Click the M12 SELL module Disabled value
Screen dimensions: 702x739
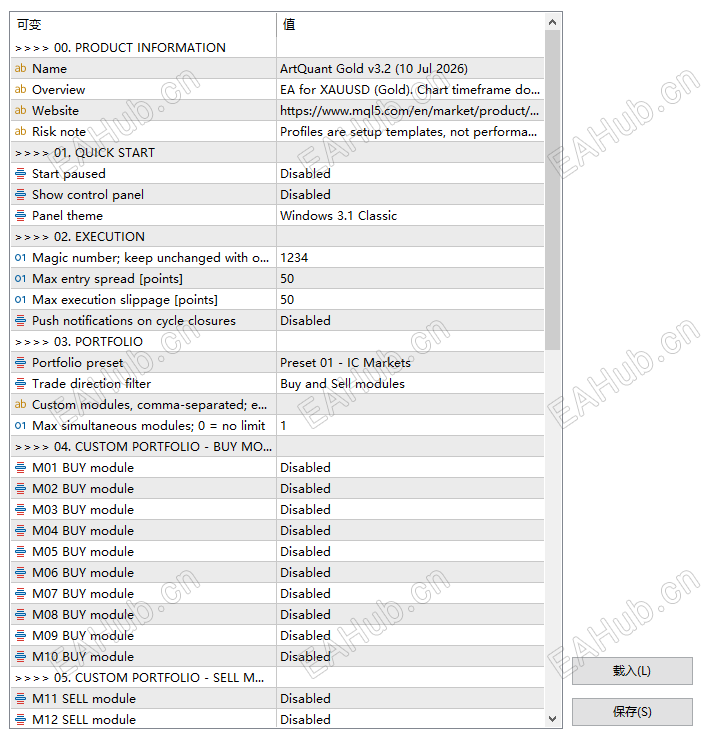pyautogui.click(x=410, y=719)
